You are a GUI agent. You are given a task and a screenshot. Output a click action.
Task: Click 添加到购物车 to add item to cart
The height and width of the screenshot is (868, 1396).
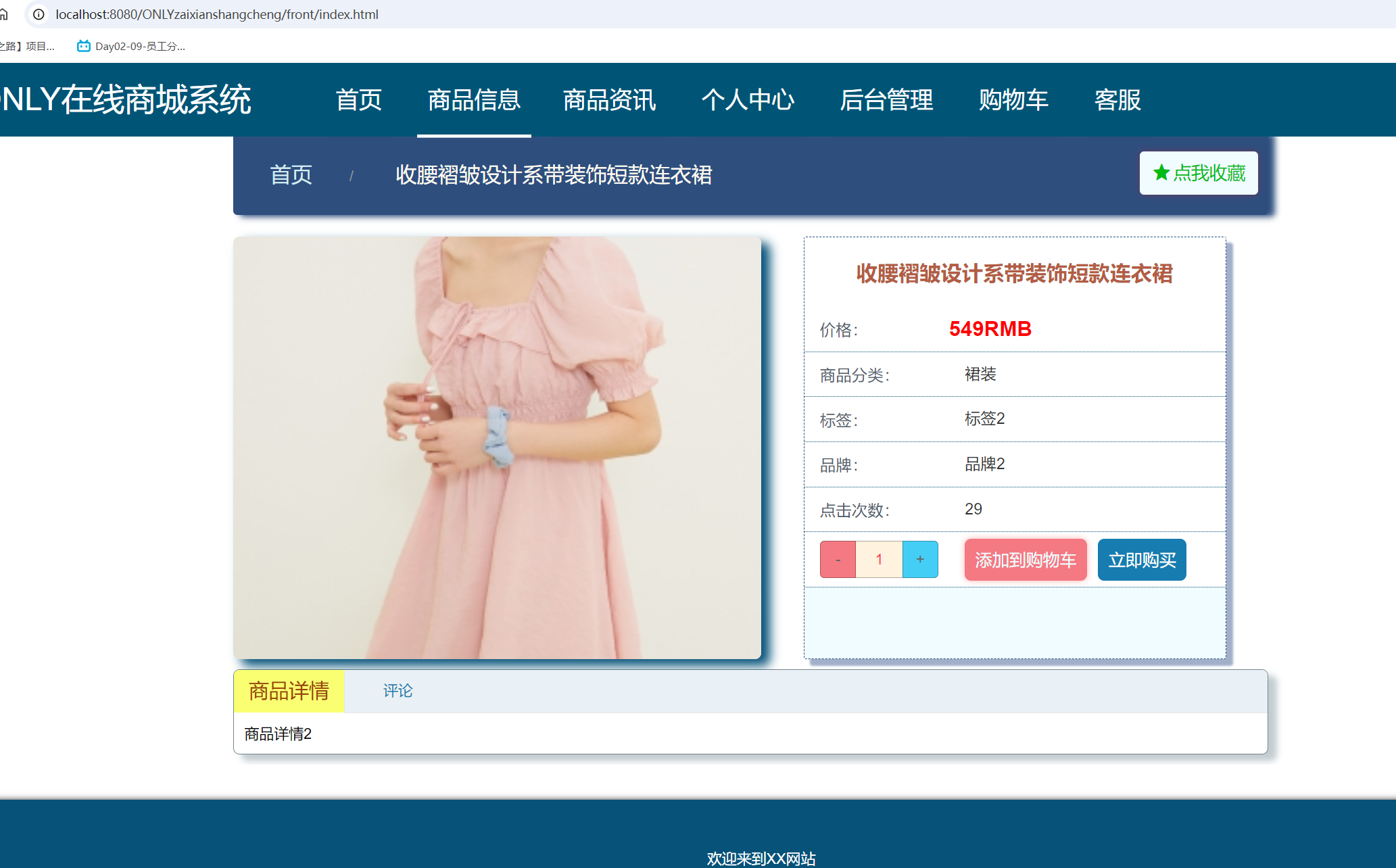click(x=1025, y=560)
